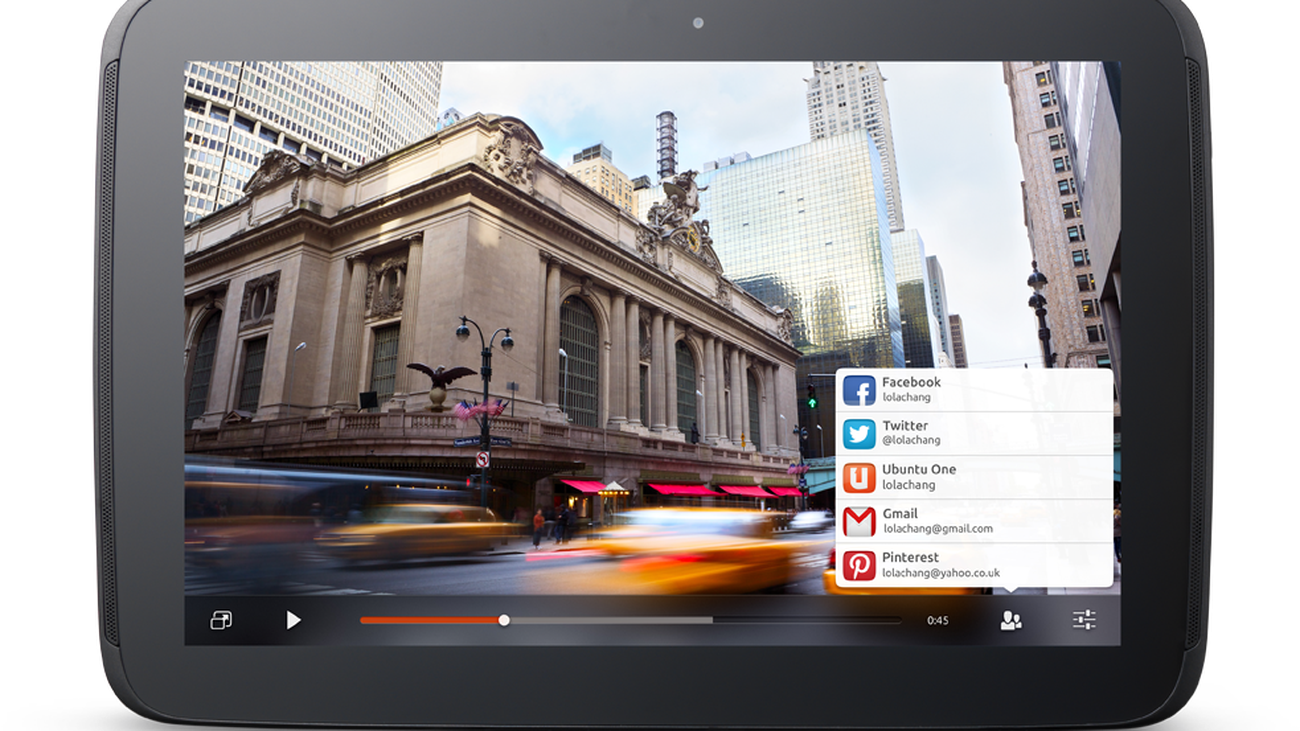Pick the lolachang@gmail.com address
1300x731 pixels.
click(x=937, y=529)
